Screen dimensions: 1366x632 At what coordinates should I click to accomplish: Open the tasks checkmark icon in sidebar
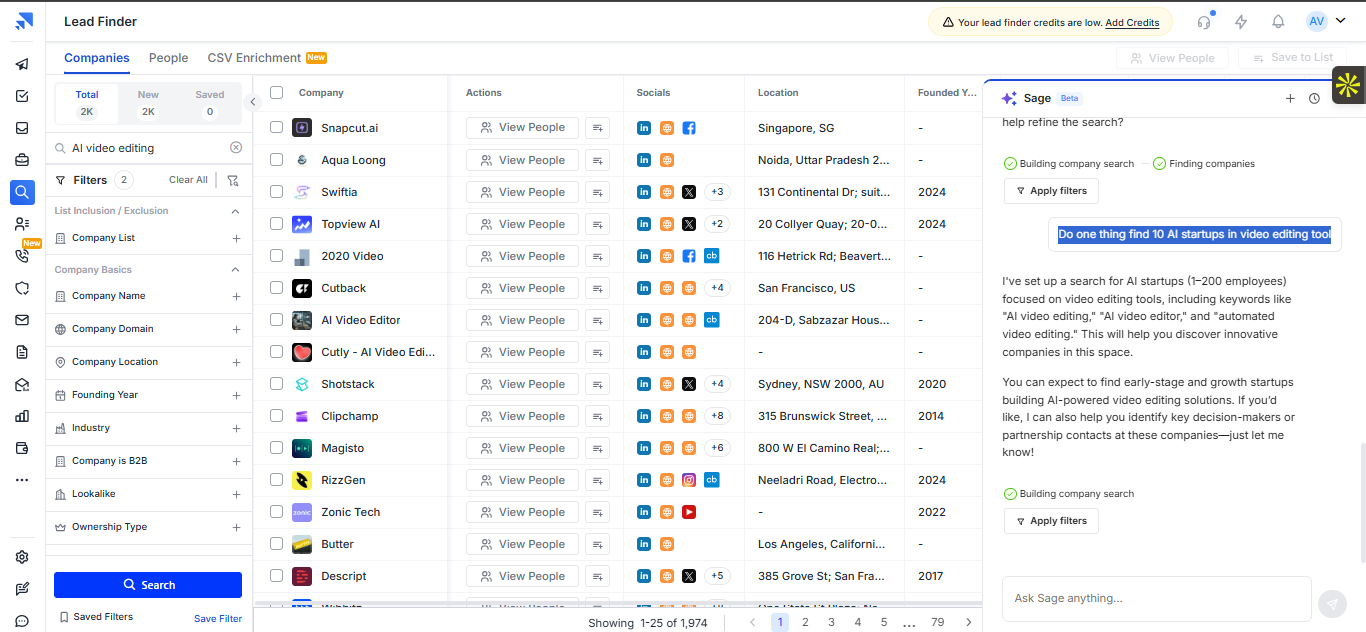point(22,96)
